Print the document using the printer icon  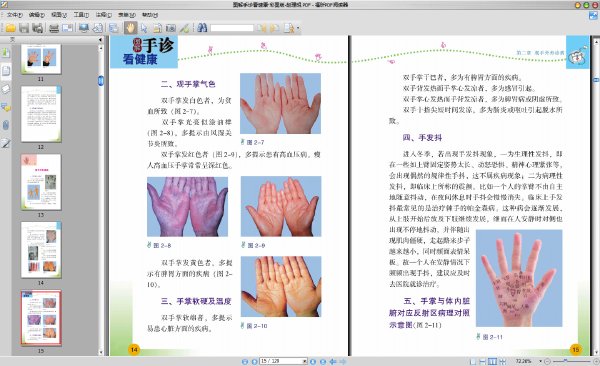[54, 28]
